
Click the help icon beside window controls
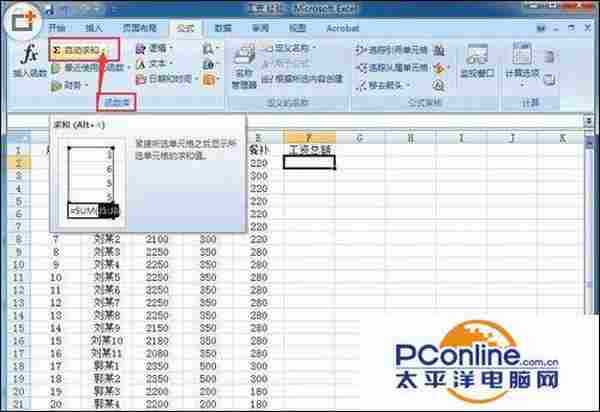(541, 28)
